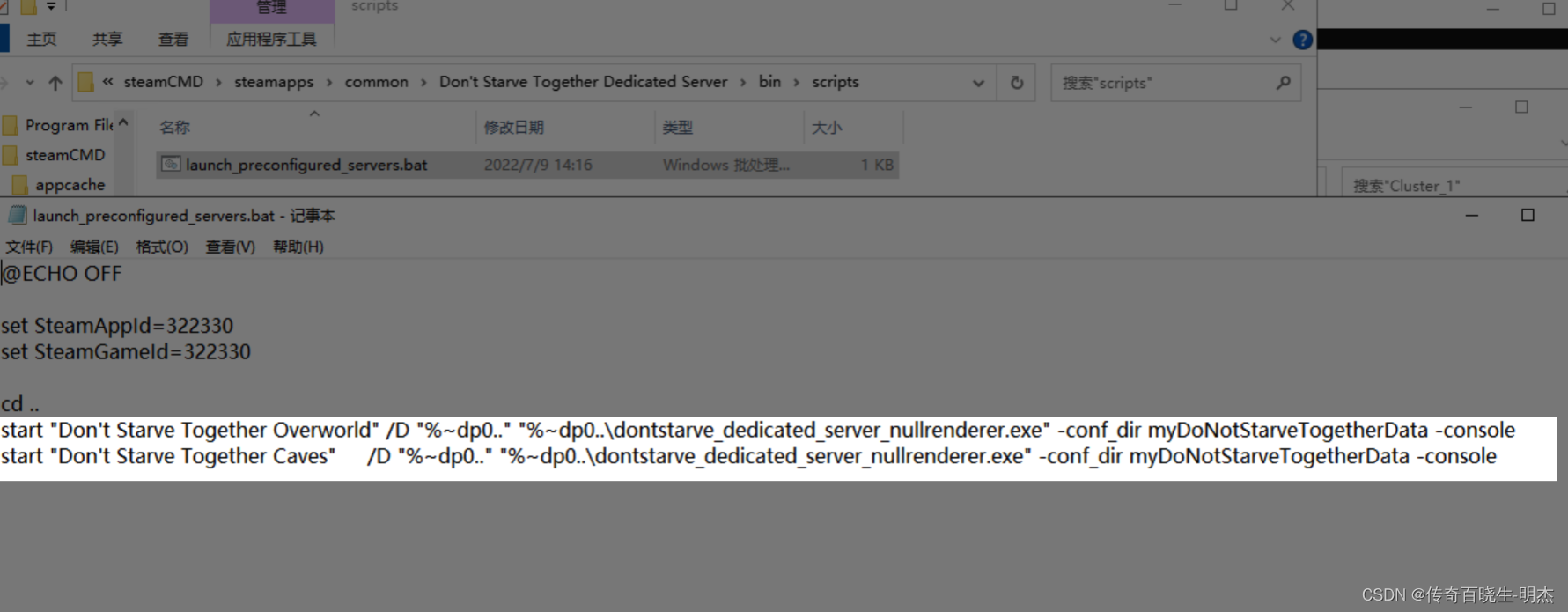This screenshot has width=1568, height=612.
Task: Sort files by 名称 column header
Action: point(174,128)
